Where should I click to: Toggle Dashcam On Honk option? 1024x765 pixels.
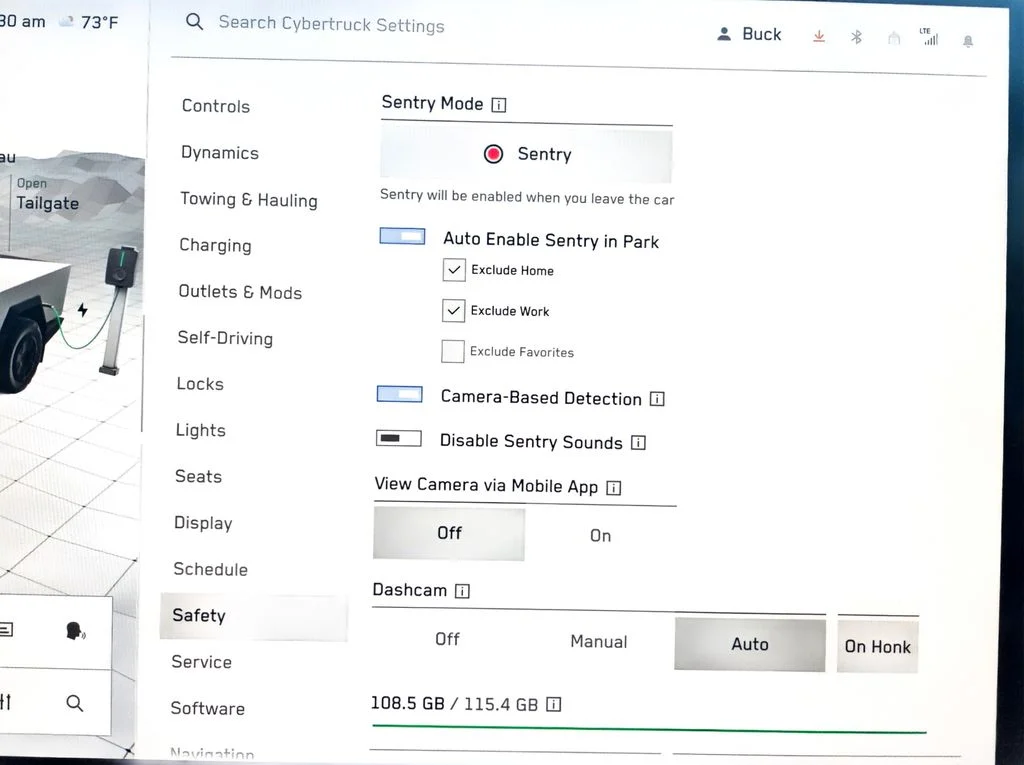(x=877, y=646)
